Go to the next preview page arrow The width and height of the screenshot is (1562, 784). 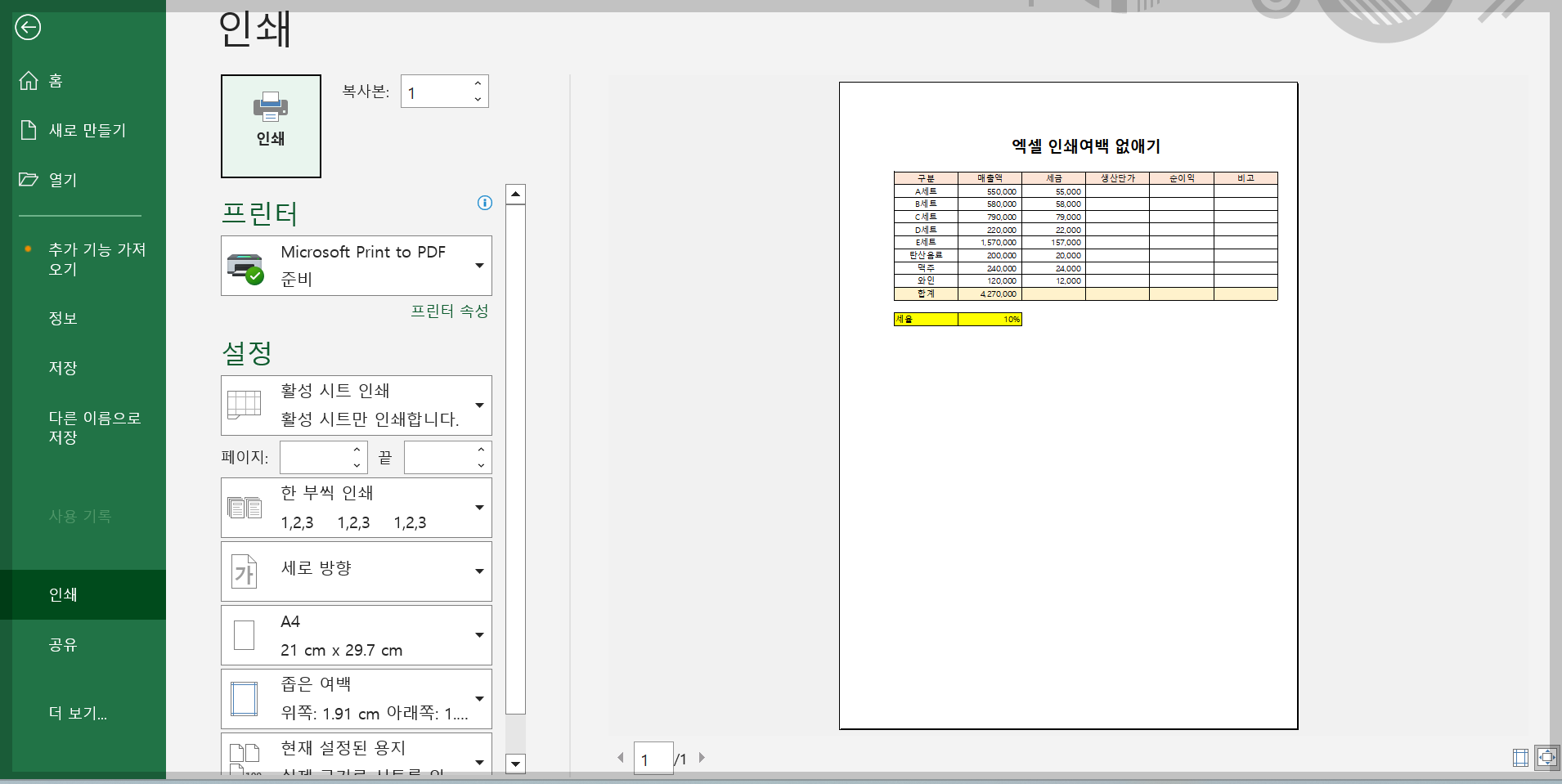tap(702, 758)
